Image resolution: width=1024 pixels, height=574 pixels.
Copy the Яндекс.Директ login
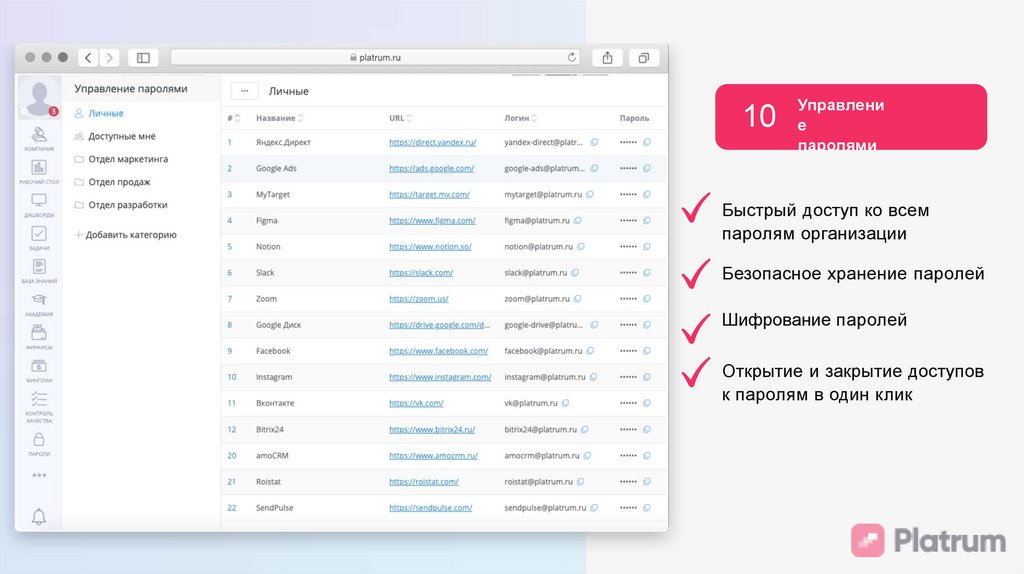tap(594, 142)
